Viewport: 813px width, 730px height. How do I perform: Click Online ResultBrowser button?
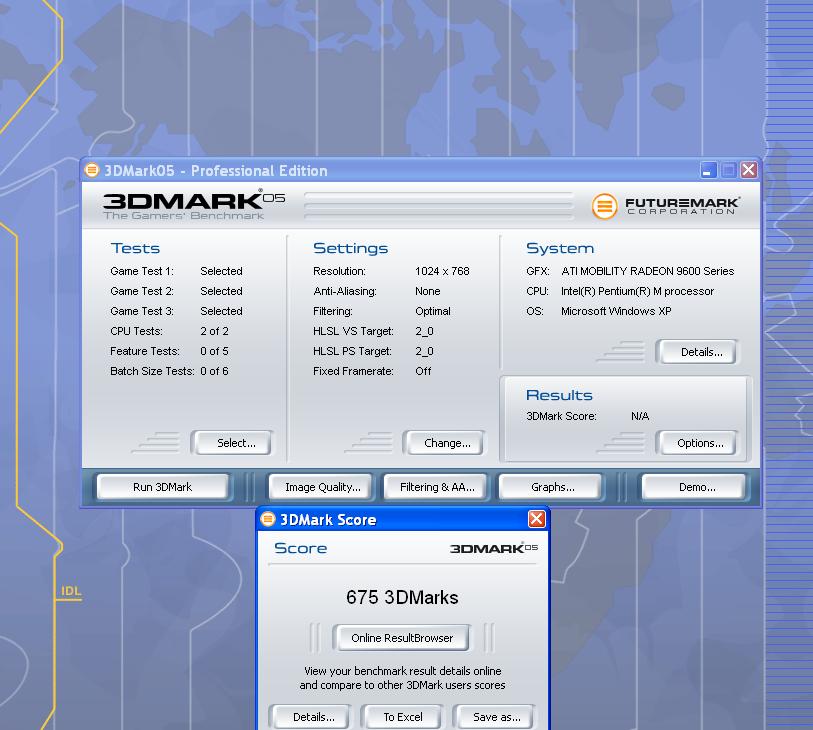click(x=402, y=638)
